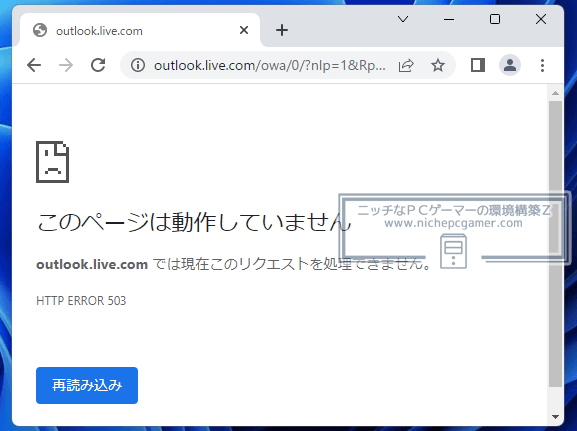Viewport: 577px width, 431px height.
Task: Expand the tab search chevron
Action: (x=403, y=19)
